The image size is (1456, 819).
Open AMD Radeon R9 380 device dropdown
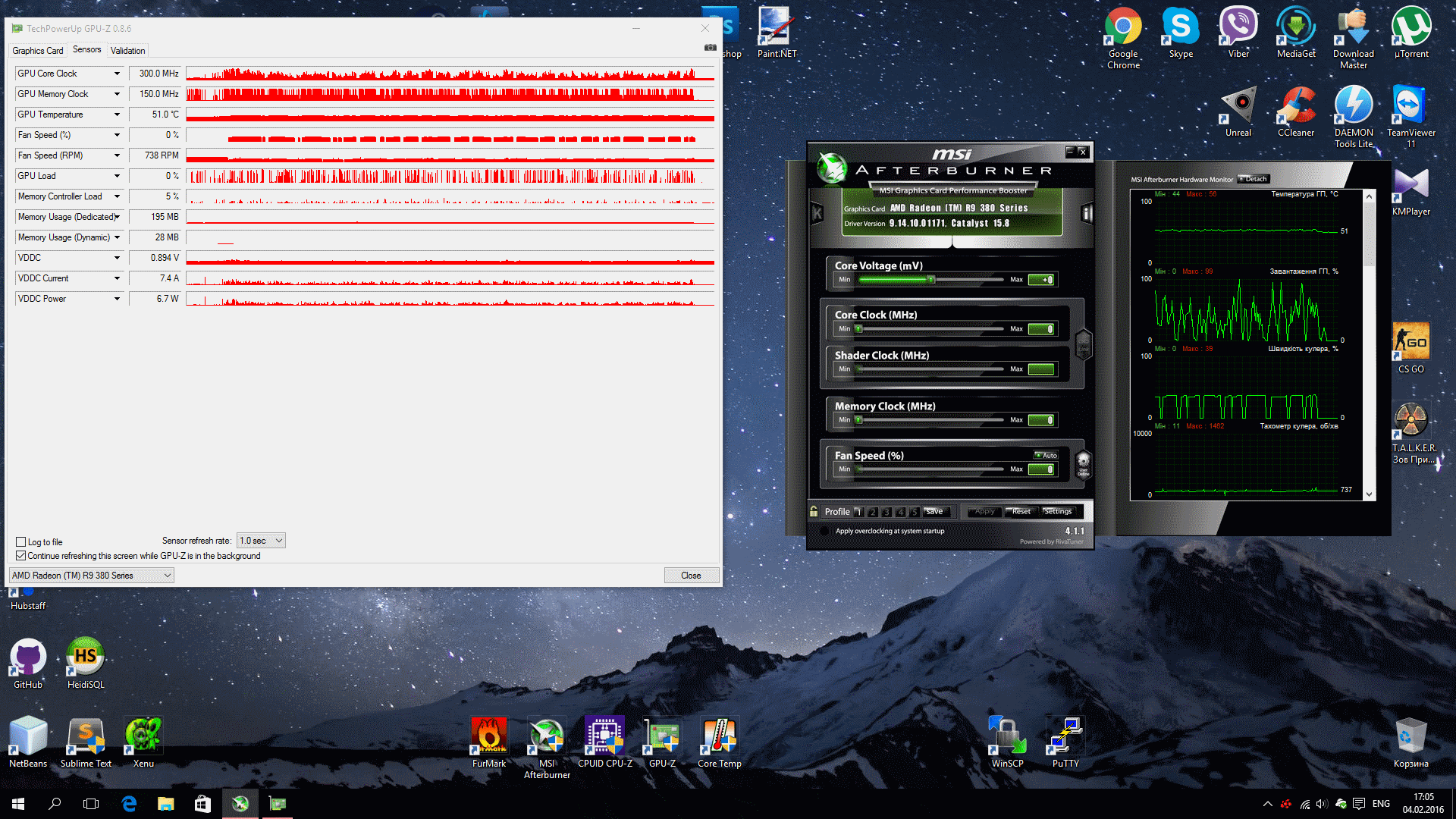(x=92, y=576)
